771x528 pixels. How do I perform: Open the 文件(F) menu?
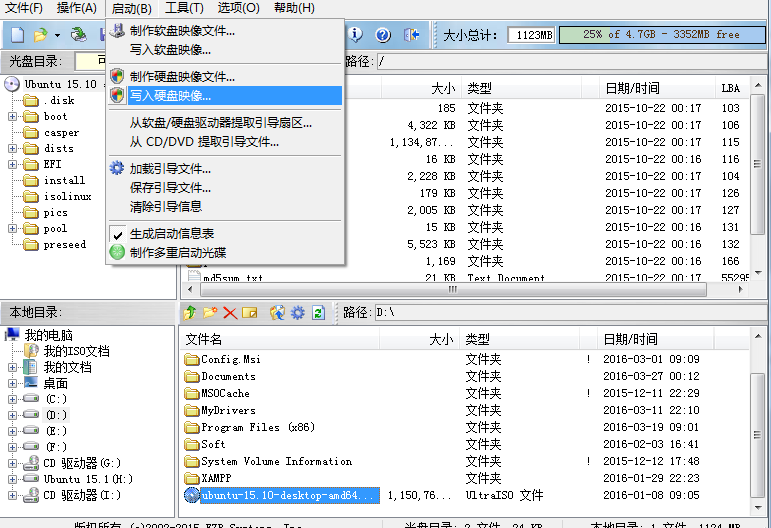24,8
